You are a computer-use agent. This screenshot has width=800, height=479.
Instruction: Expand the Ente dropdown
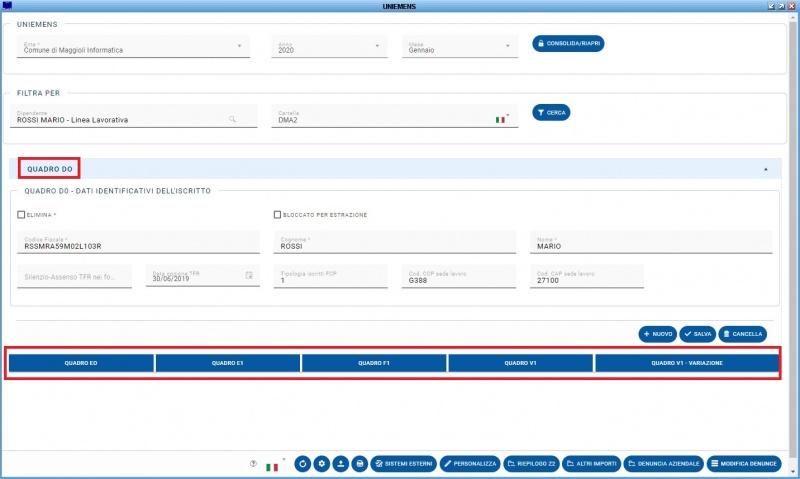pos(239,45)
